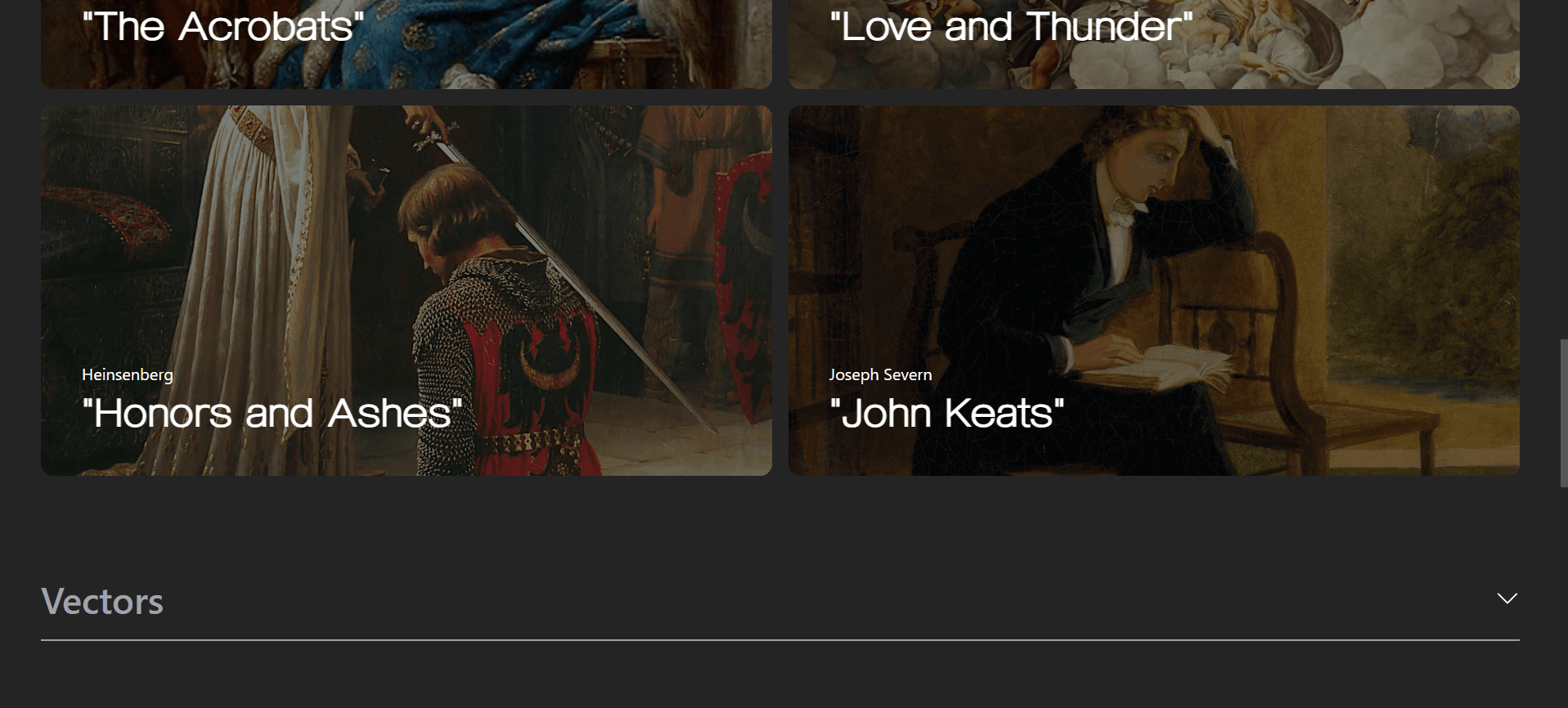
Task: Select the Heinsenberg artist name
Action: (127, 374)
